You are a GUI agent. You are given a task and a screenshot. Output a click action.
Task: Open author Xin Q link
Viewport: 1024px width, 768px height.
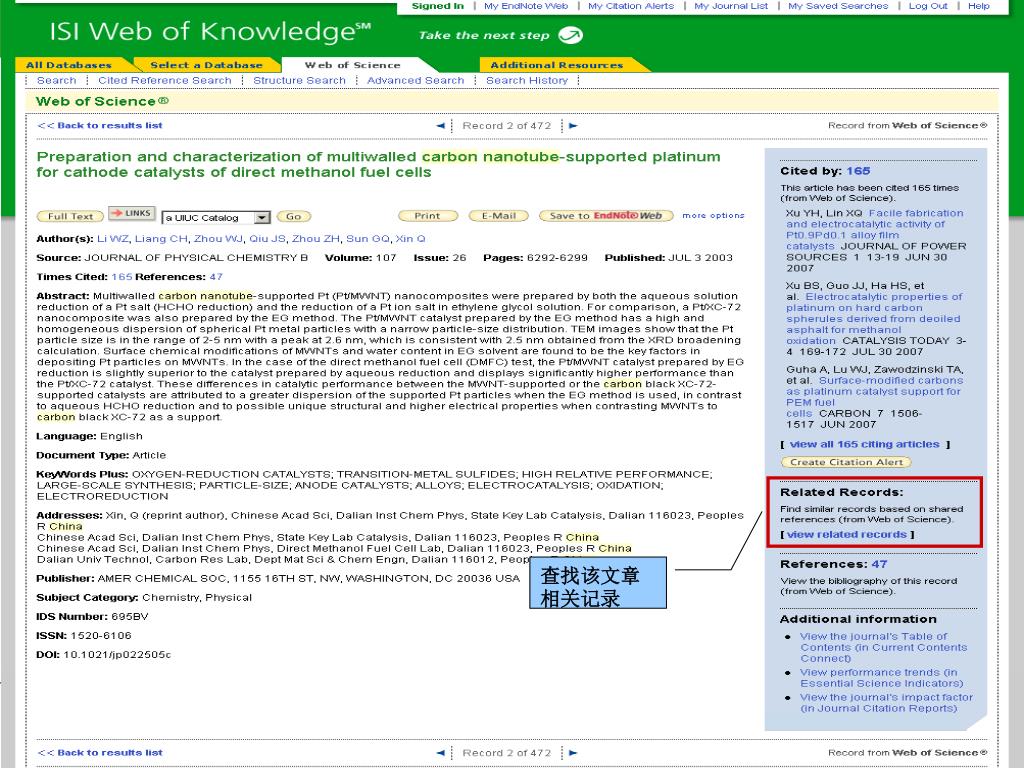(410, 238)
